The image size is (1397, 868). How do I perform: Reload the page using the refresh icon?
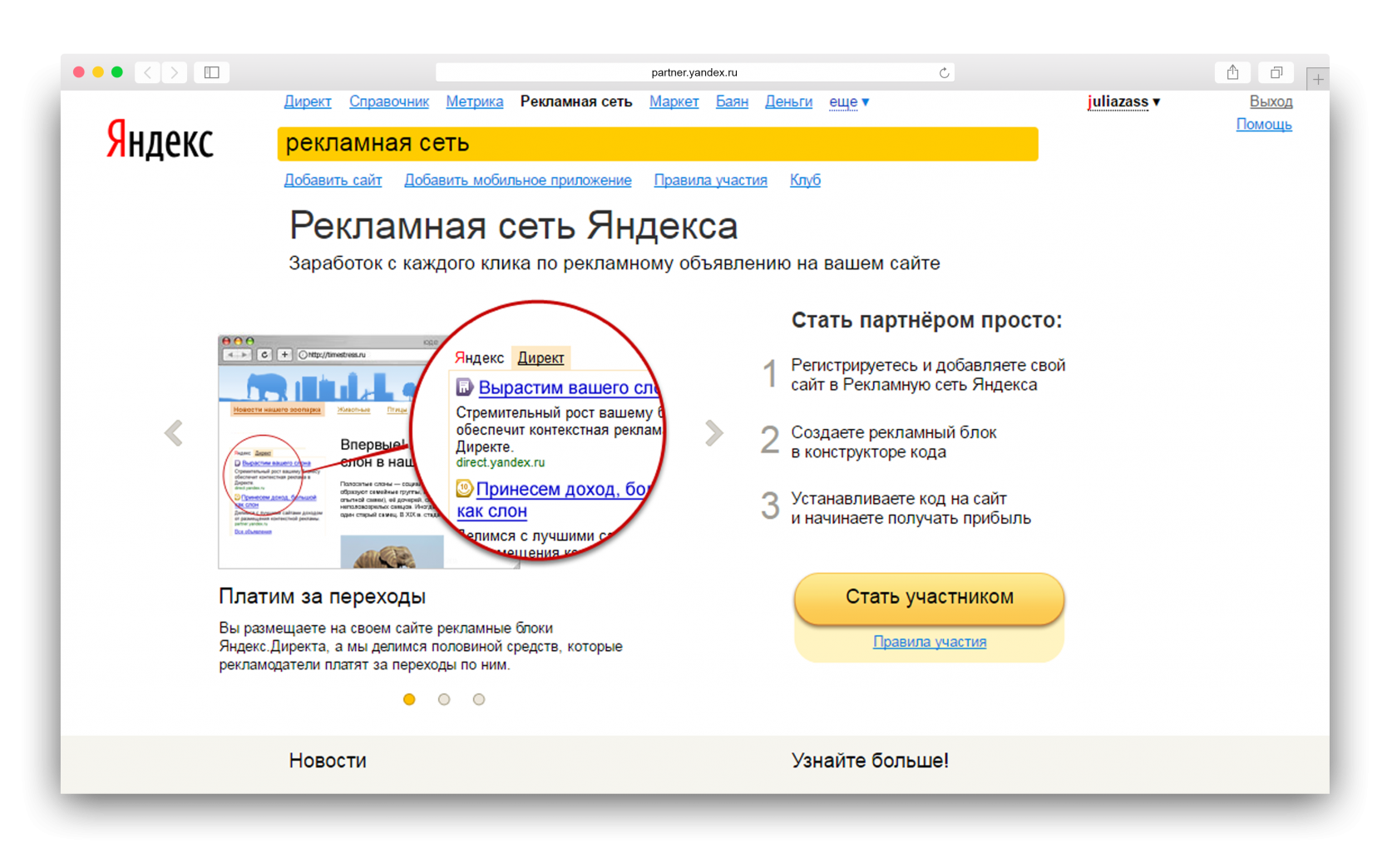point(944,73)
